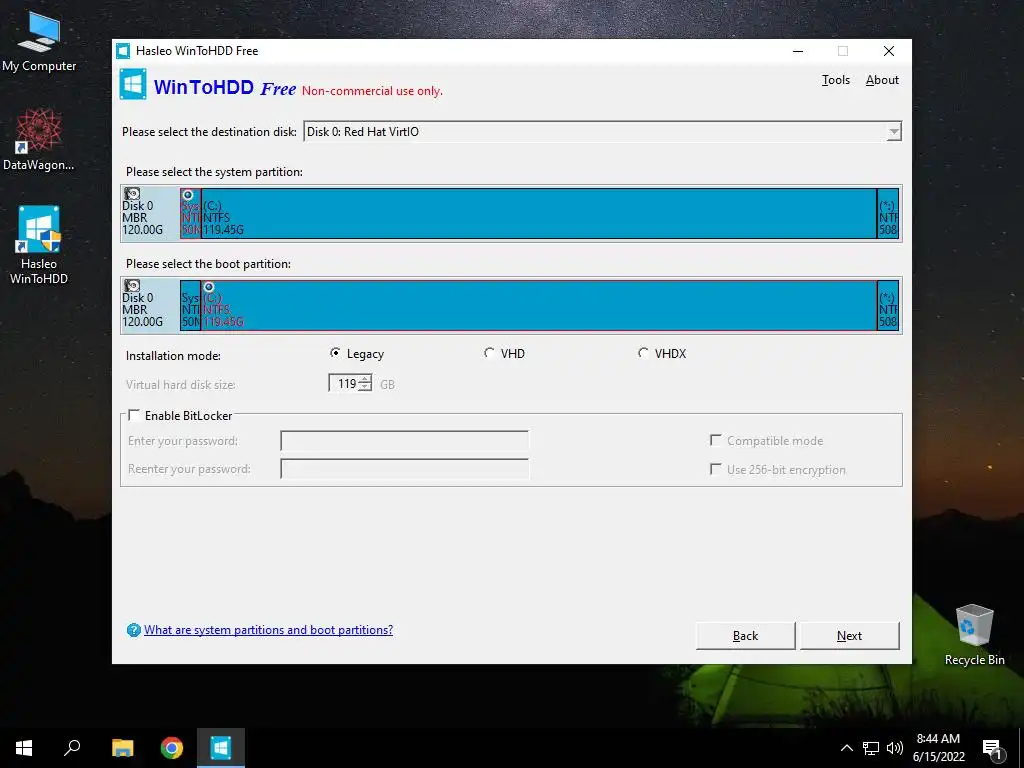Image resolution: width=1024 pixels, height=768 pixels.
Task: Open File Explorer from the taskbar
Action: point(122,748)
